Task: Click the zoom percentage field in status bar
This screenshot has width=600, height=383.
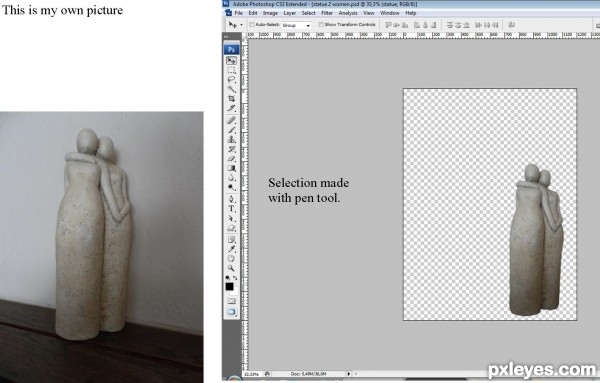Action: (x=251, y=373)
